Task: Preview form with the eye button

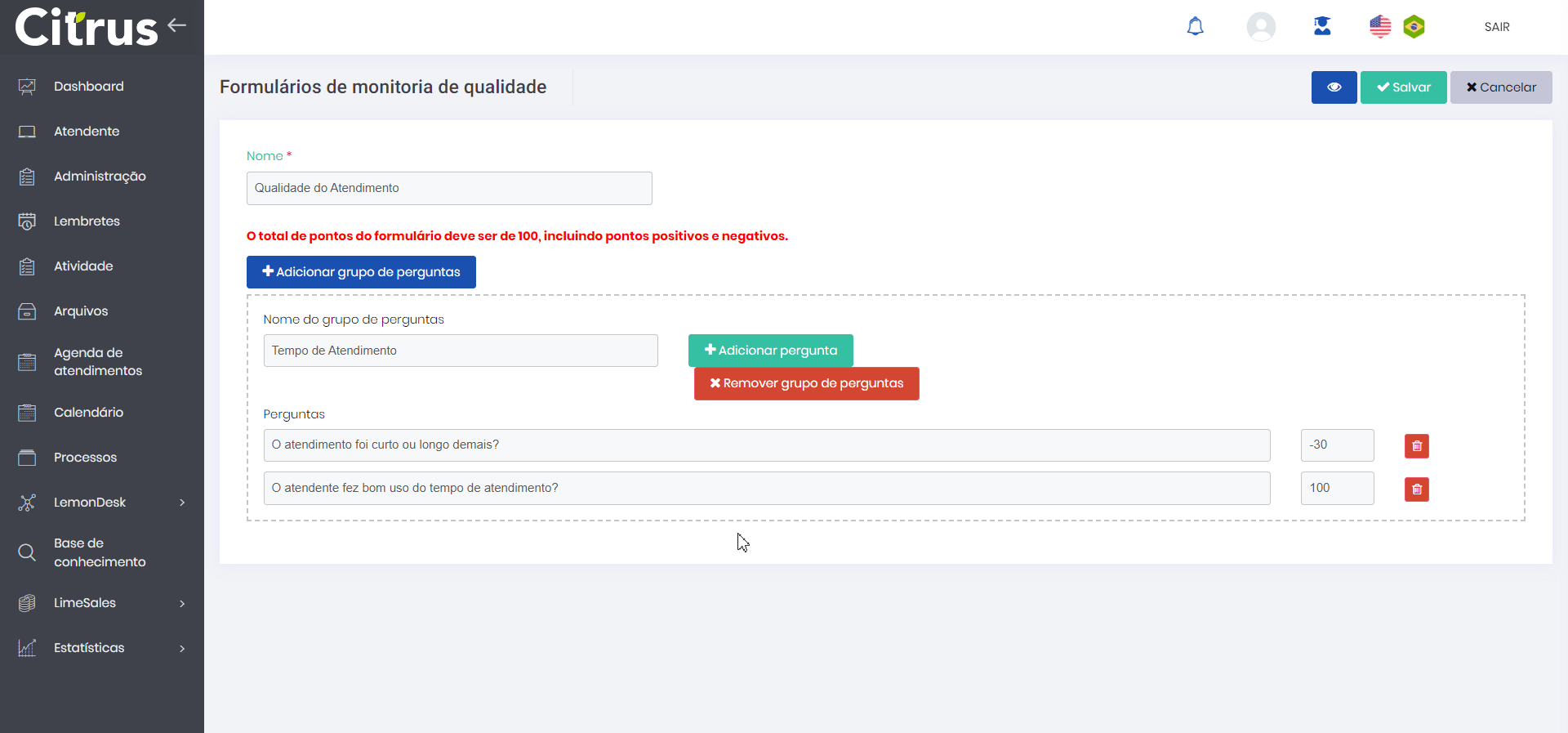Action: pyautogui.click(x=1334, y=87)
